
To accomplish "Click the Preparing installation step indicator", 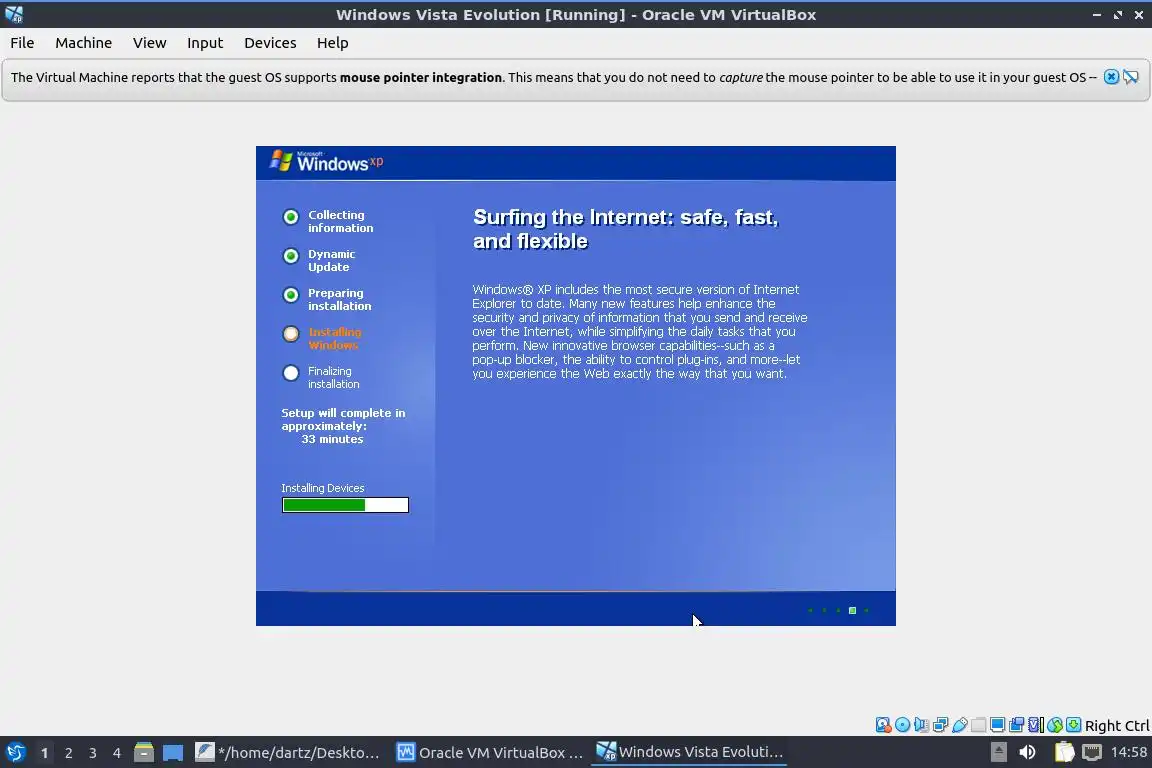I will (291, 295).
